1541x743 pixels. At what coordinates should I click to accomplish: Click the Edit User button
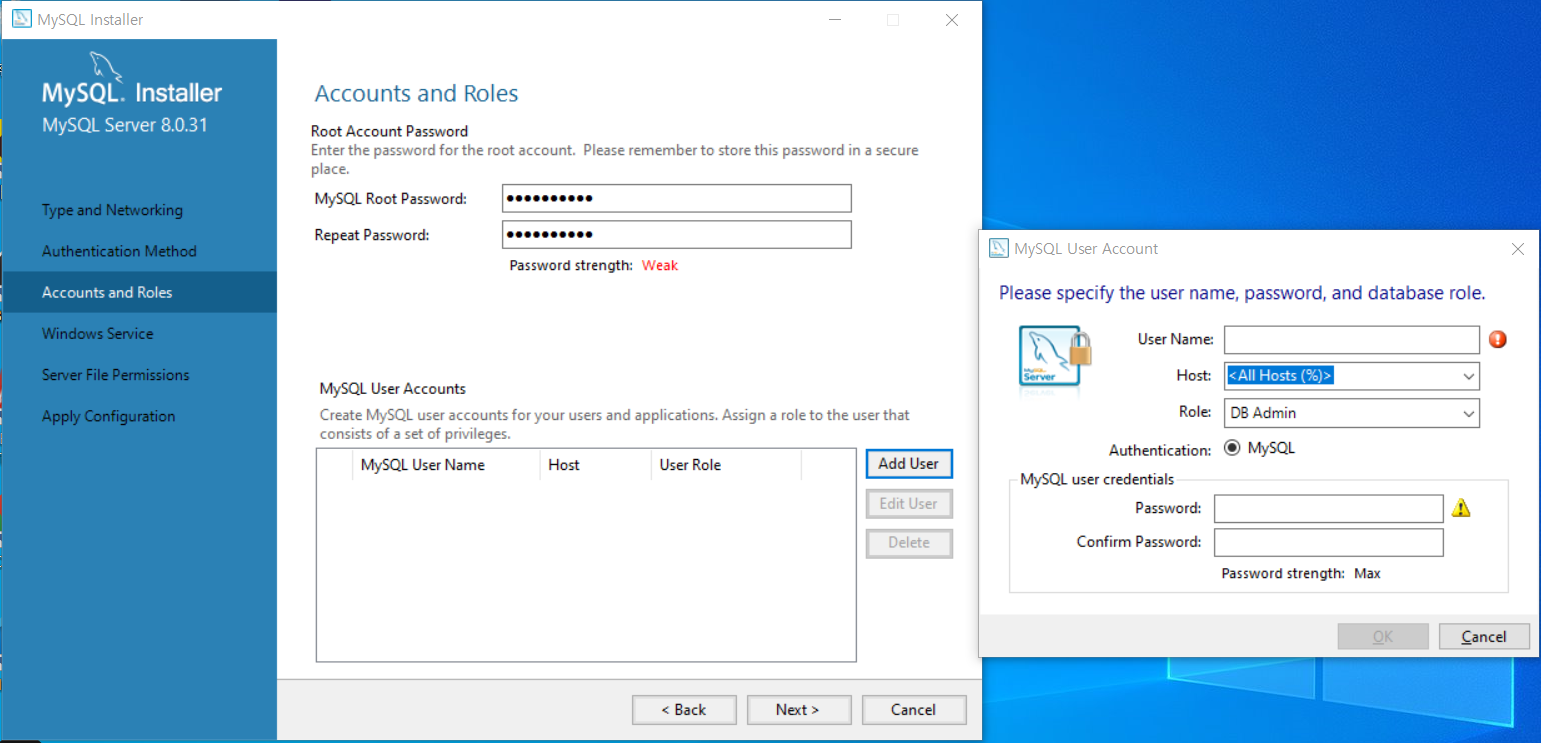tap(909, 504)
